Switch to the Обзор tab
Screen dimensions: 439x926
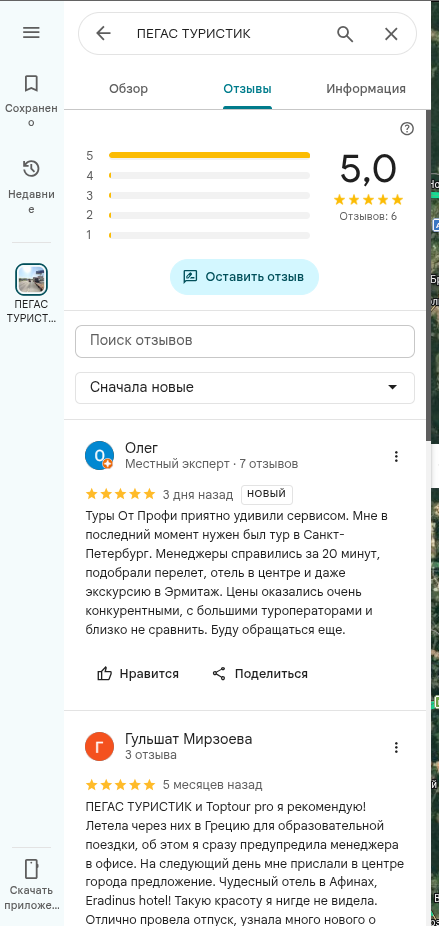(128, 89)
